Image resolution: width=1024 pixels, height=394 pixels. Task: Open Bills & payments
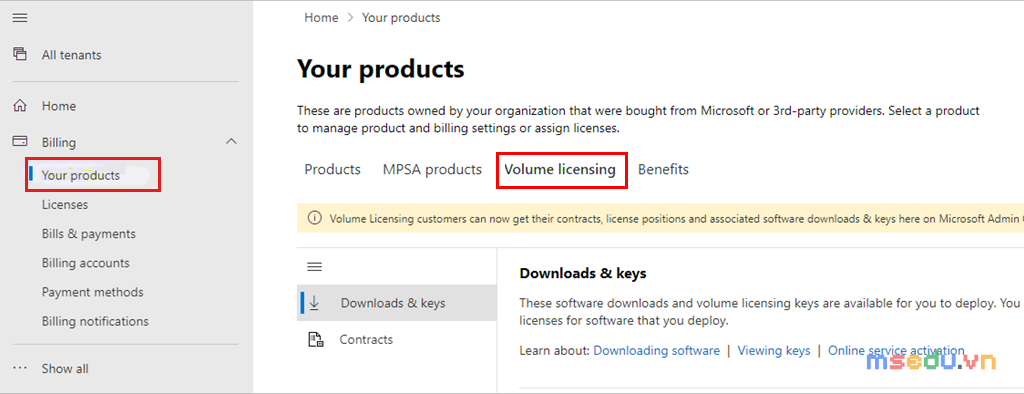tap(89, 233)
